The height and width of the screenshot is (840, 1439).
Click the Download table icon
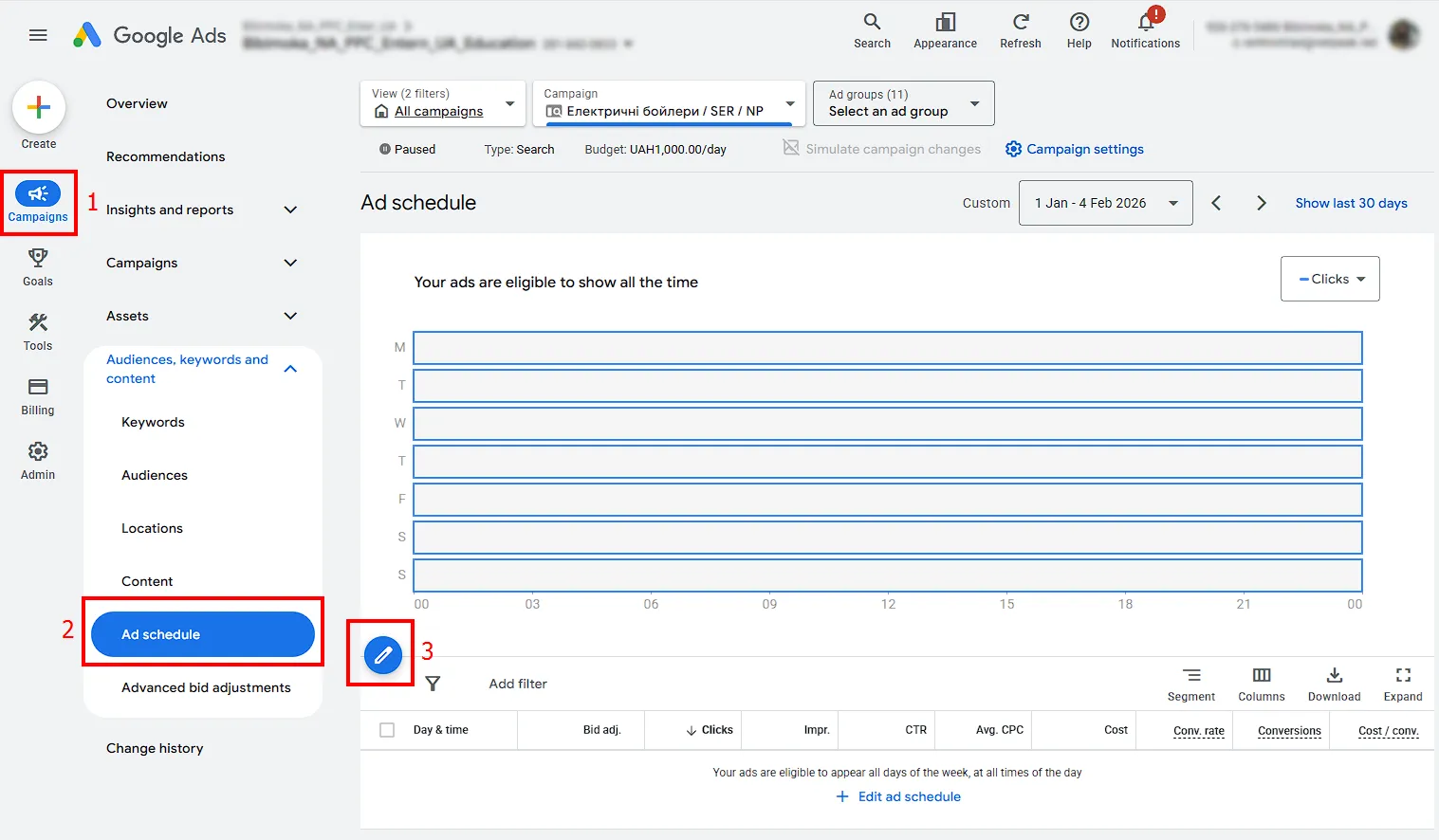[1335, 675]
